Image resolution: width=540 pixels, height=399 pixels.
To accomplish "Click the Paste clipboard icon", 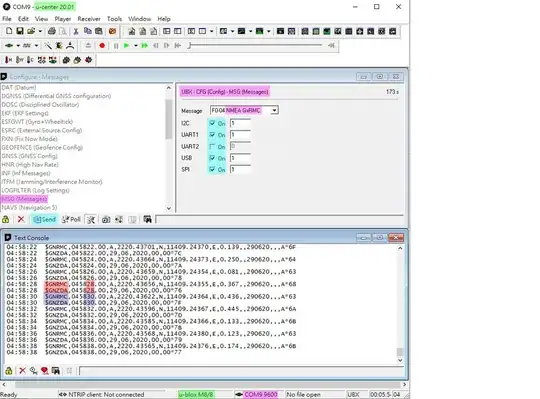I will 99,31.
